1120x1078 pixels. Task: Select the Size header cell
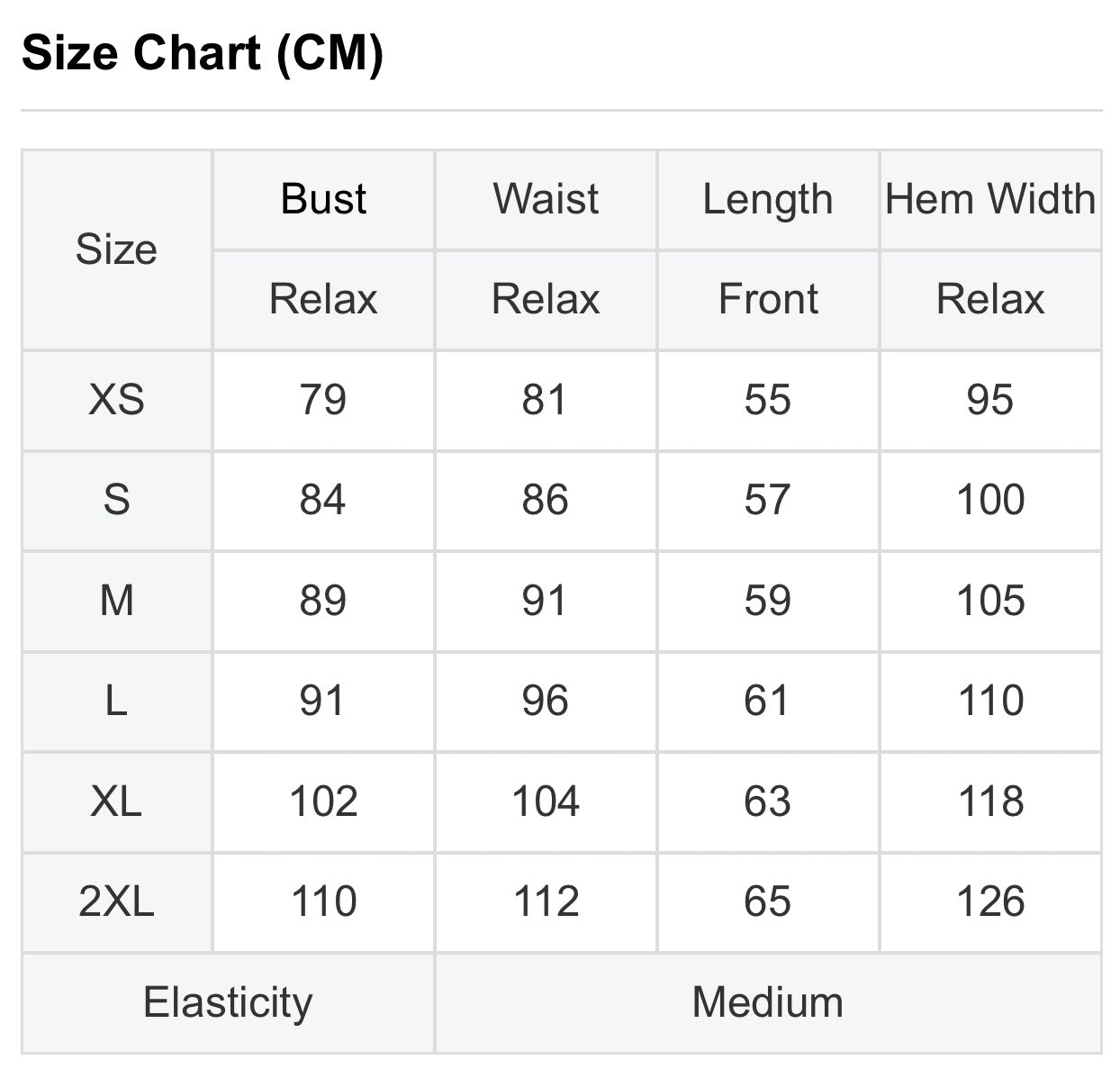pyautogui.click(x=116, y=249)
